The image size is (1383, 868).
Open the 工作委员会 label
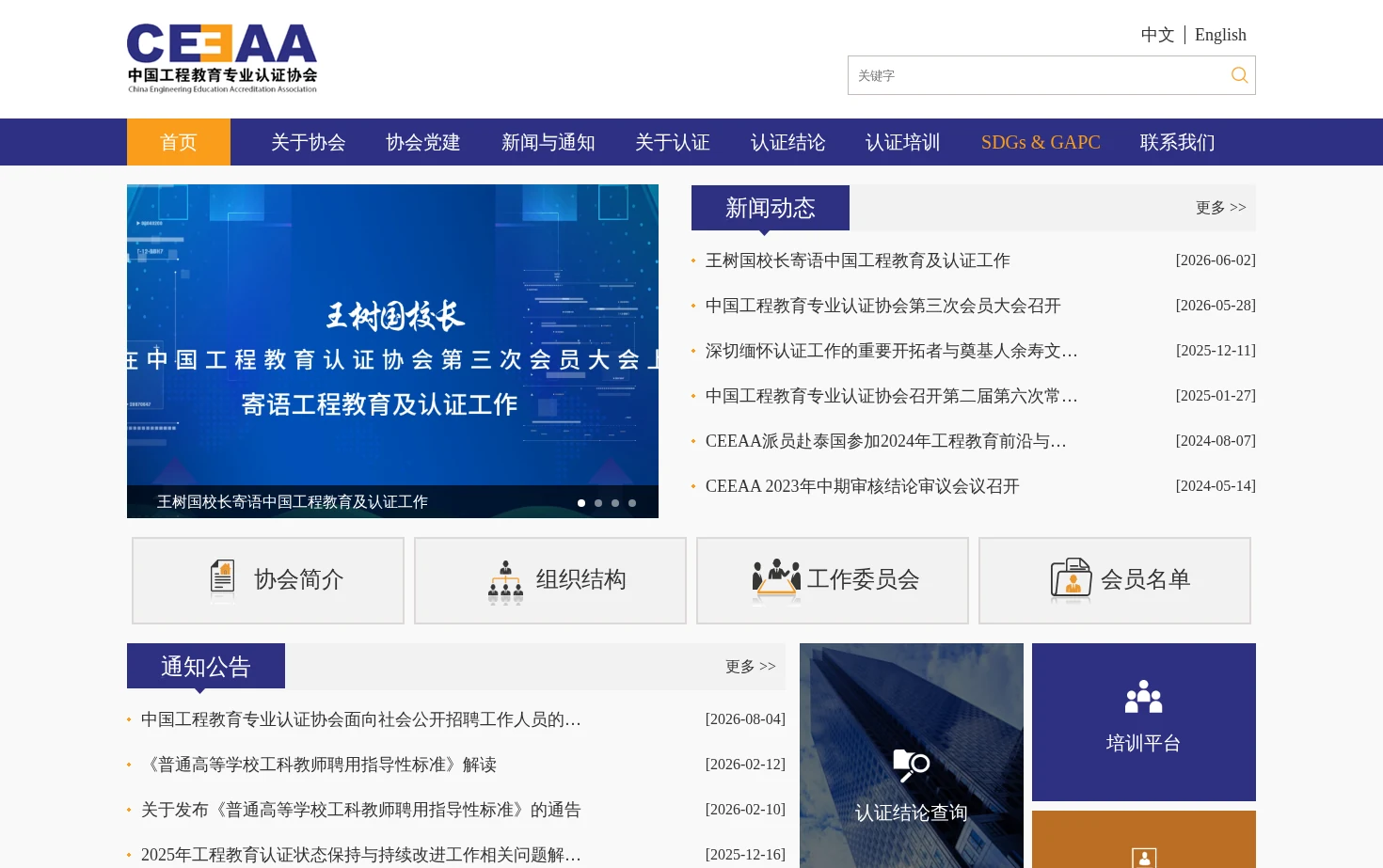[x=864, y=579]
